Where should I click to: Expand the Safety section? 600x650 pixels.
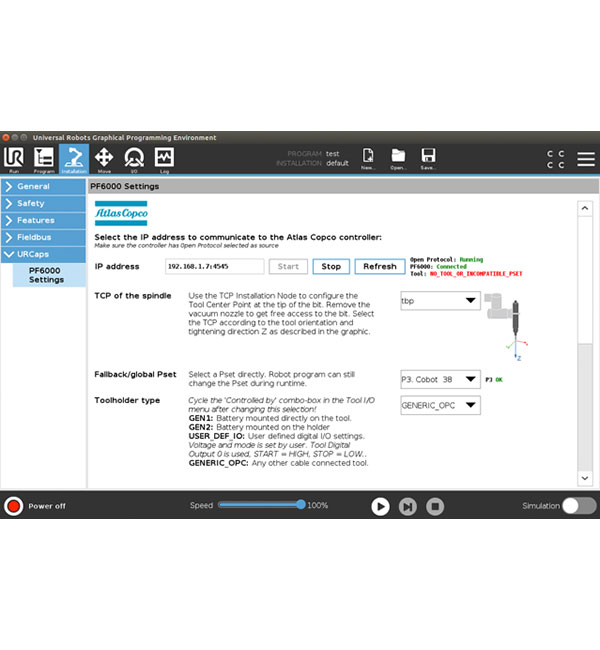click(x=44, y=204)
